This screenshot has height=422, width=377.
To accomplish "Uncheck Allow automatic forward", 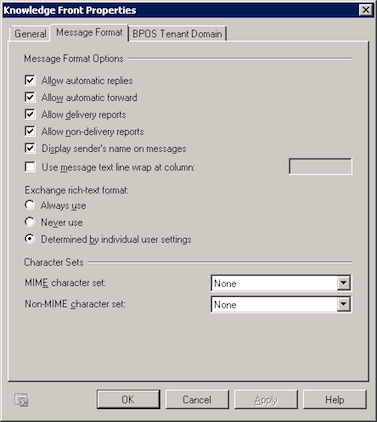I will pyautogui.click(x=30, y=97).
